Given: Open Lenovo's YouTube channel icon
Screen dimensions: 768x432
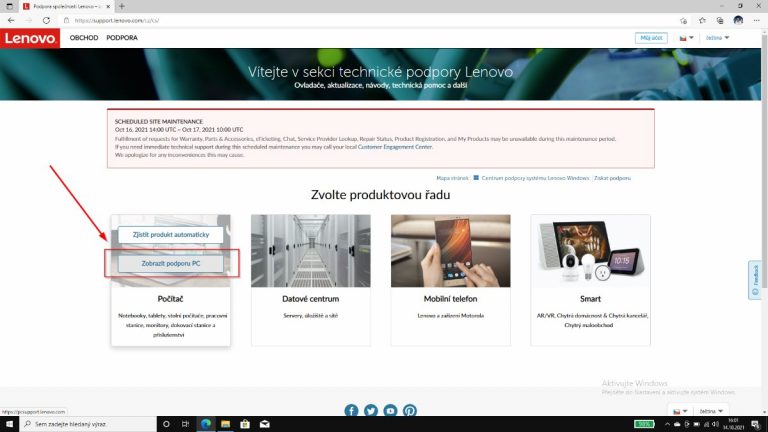Looking at the screenshot, I should point(390,410).
